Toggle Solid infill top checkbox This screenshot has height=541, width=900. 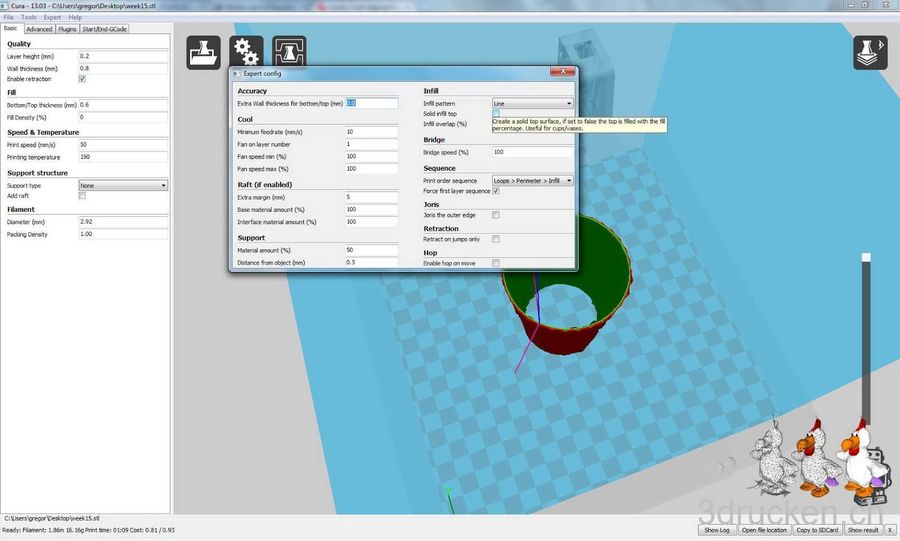coord(496,114)
